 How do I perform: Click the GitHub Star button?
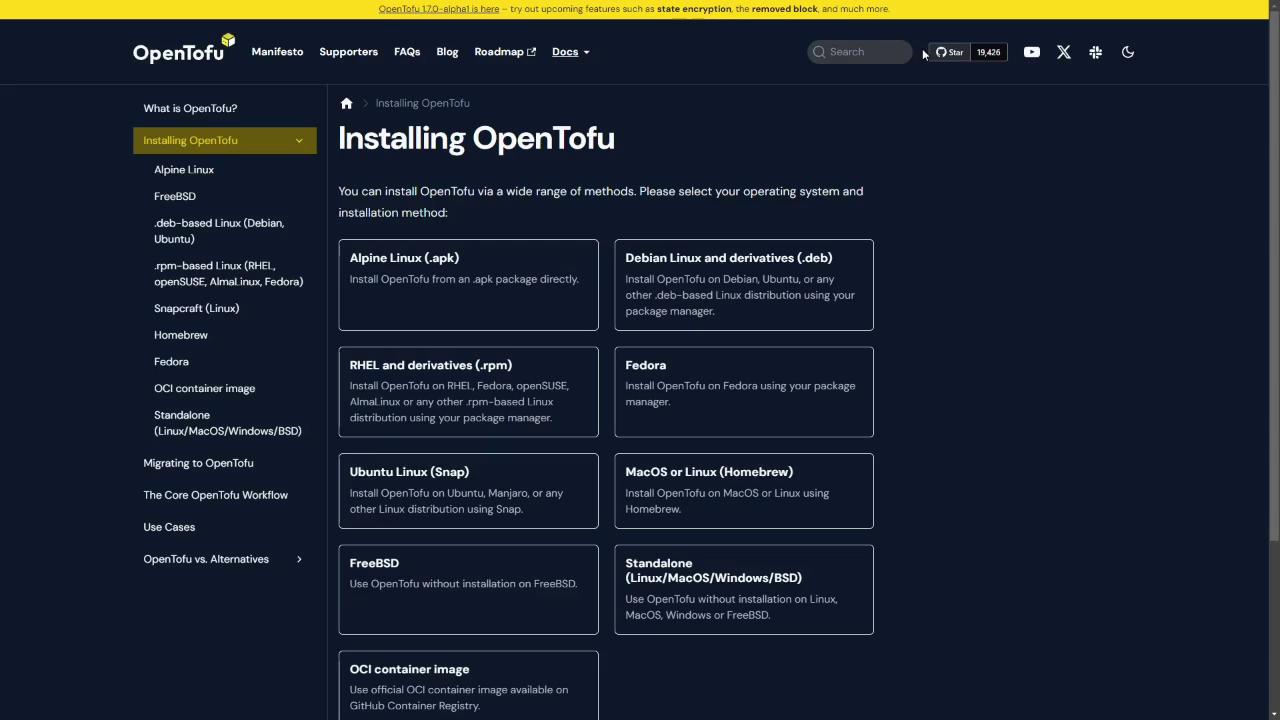tap(949, 52)
